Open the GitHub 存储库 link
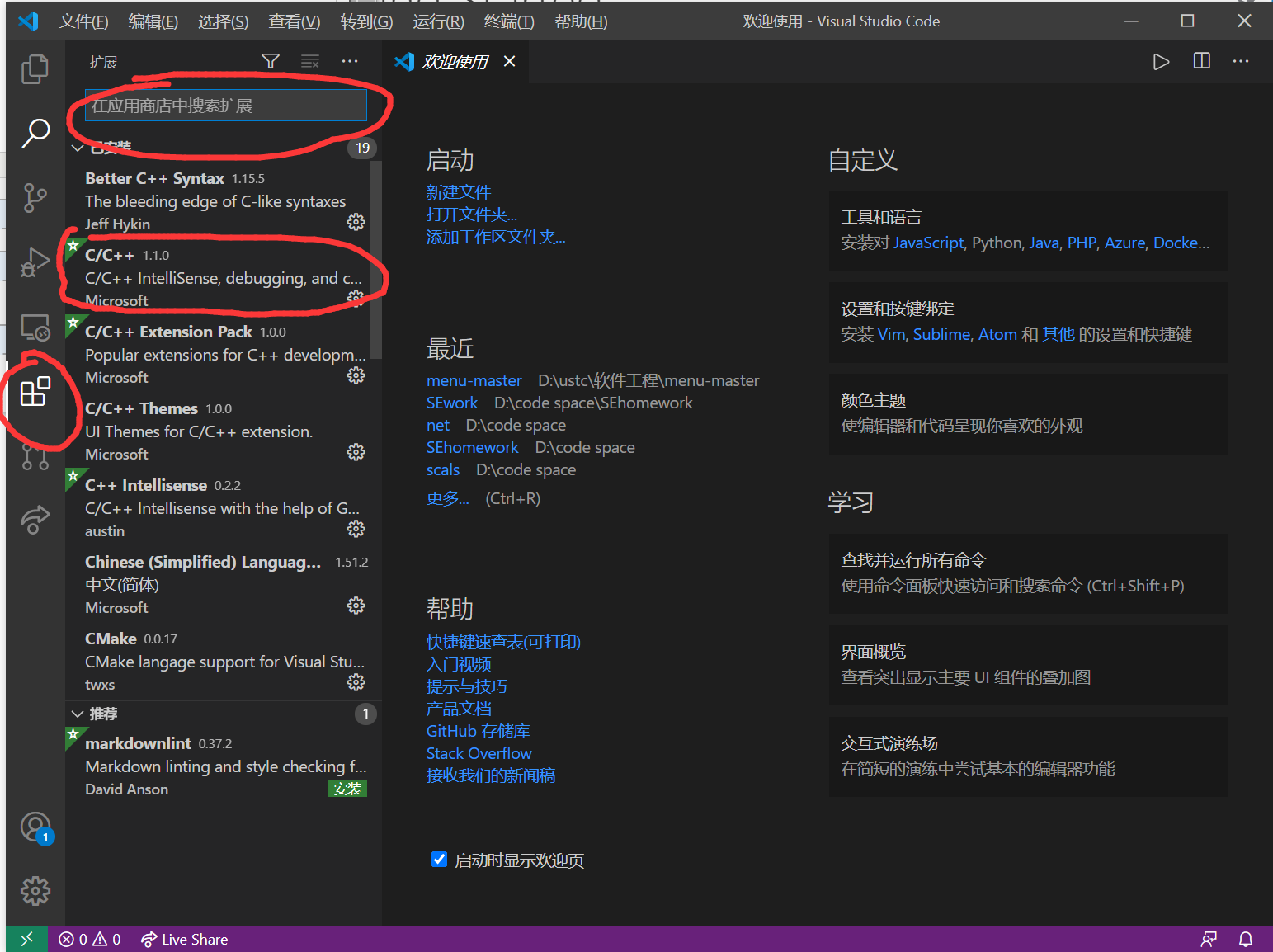The height and width of the screenshot is (952, 1273). pos(479,731)
